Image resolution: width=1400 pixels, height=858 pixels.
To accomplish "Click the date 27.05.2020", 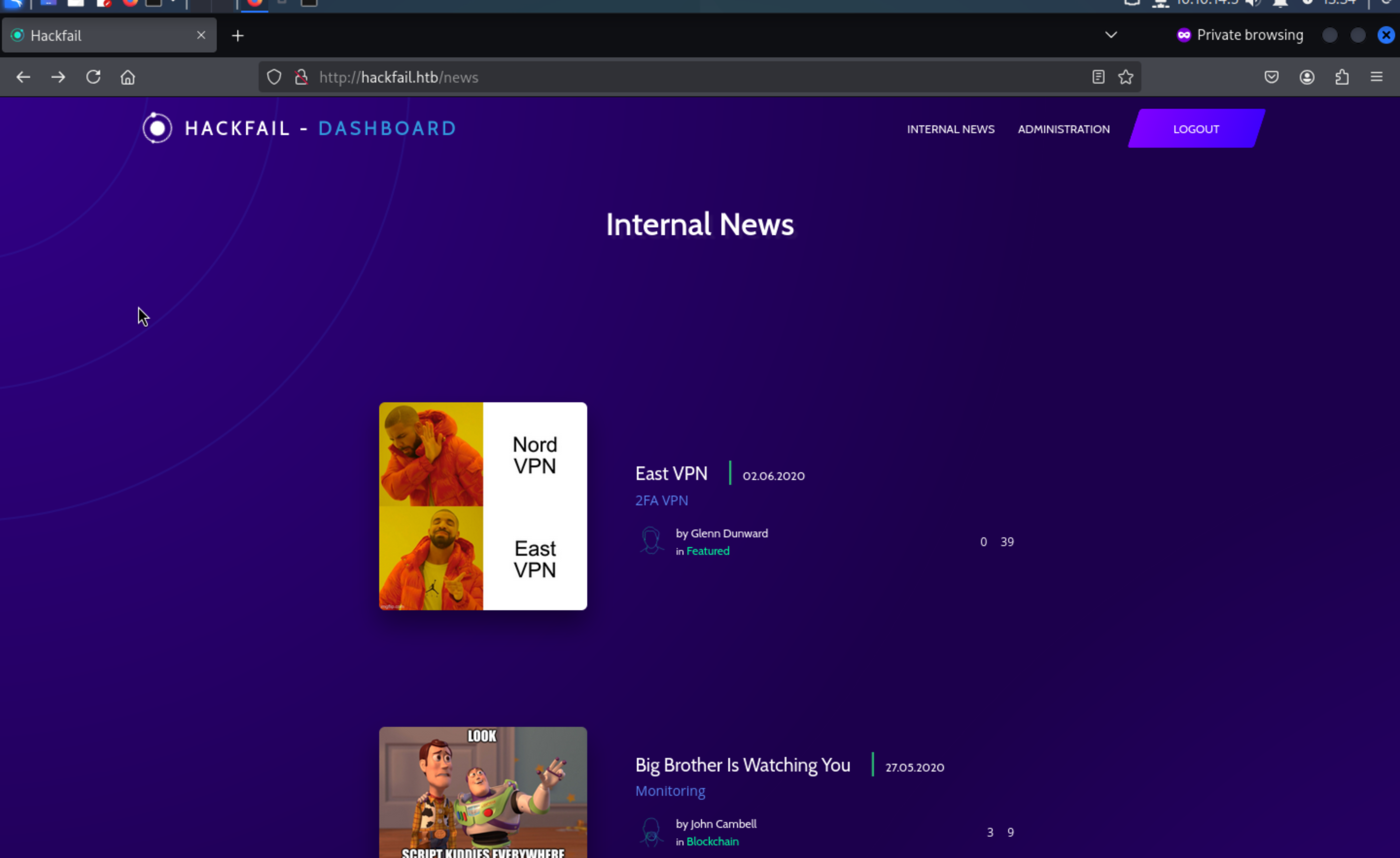I will coord(915,767).
